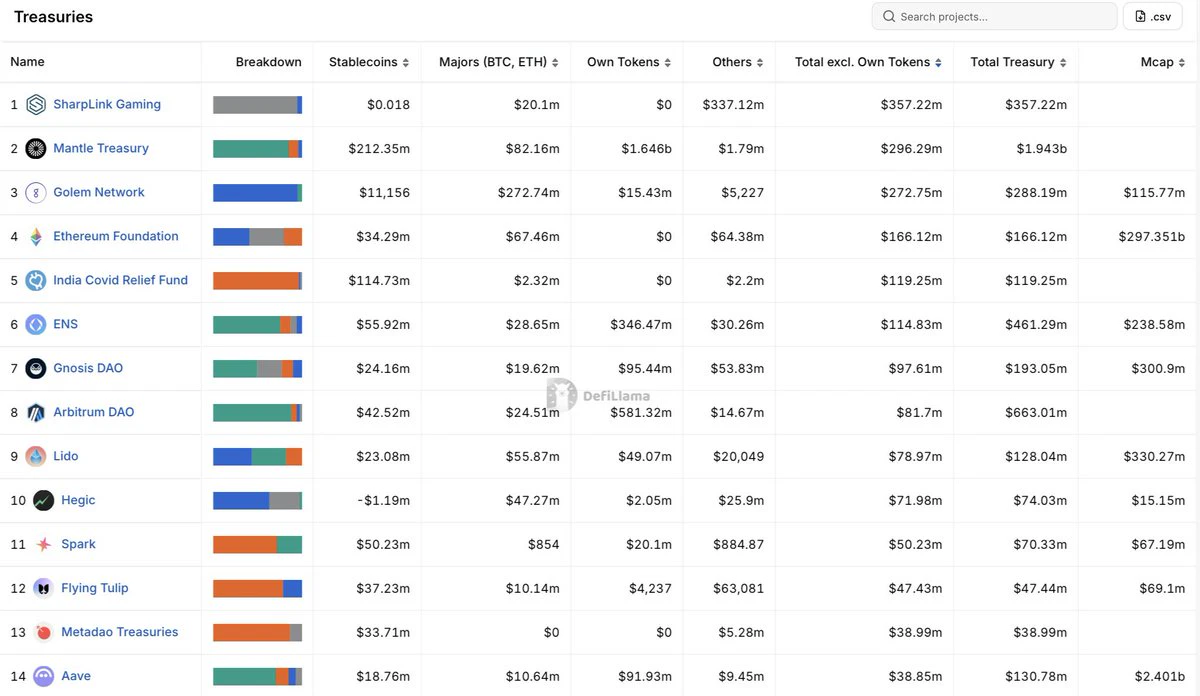Click the Lido breakdown bar
Screen dimensions: 1200x696
point(257,456)
